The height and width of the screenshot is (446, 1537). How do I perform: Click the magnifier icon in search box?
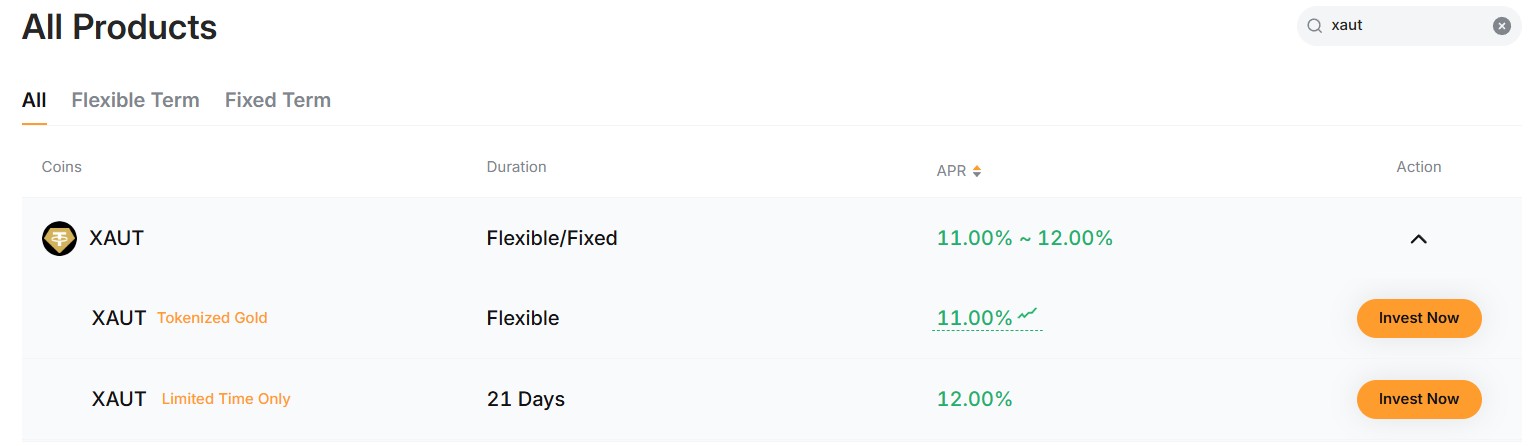1315,27
